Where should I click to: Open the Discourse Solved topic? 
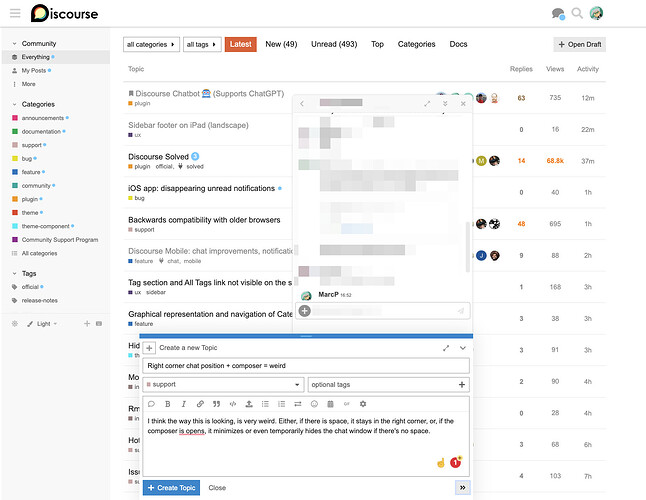pyautogui.click(x=159, y=157)
